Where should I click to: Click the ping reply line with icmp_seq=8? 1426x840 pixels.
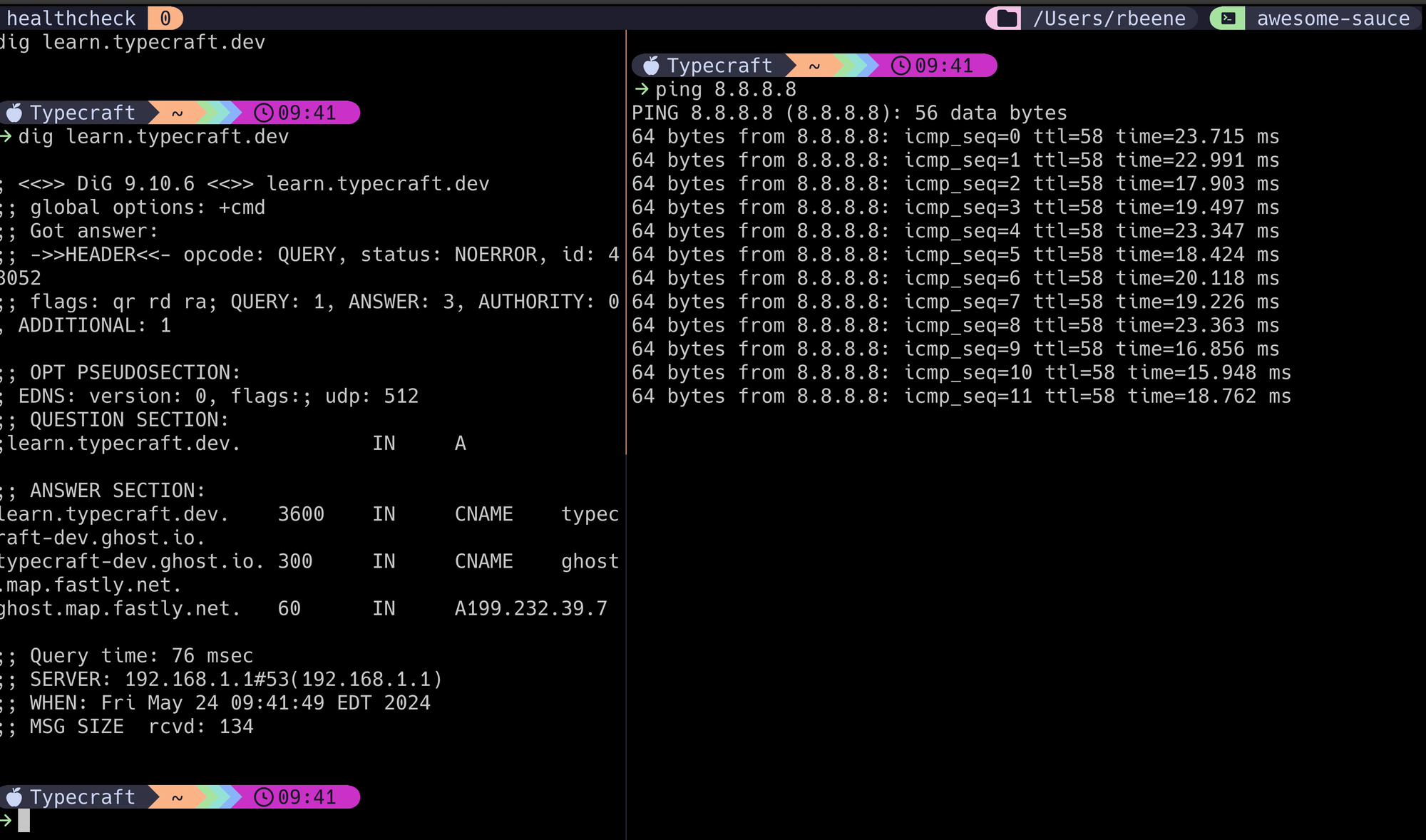coord(955,324)
